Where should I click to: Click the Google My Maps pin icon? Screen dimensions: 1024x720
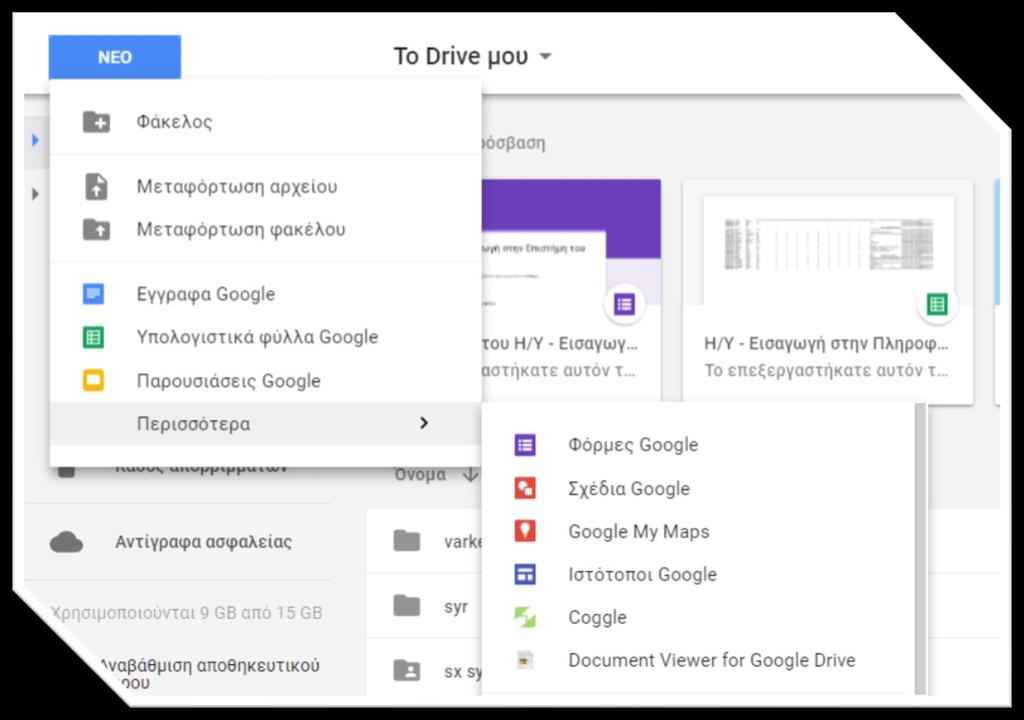tap(525, 531)
